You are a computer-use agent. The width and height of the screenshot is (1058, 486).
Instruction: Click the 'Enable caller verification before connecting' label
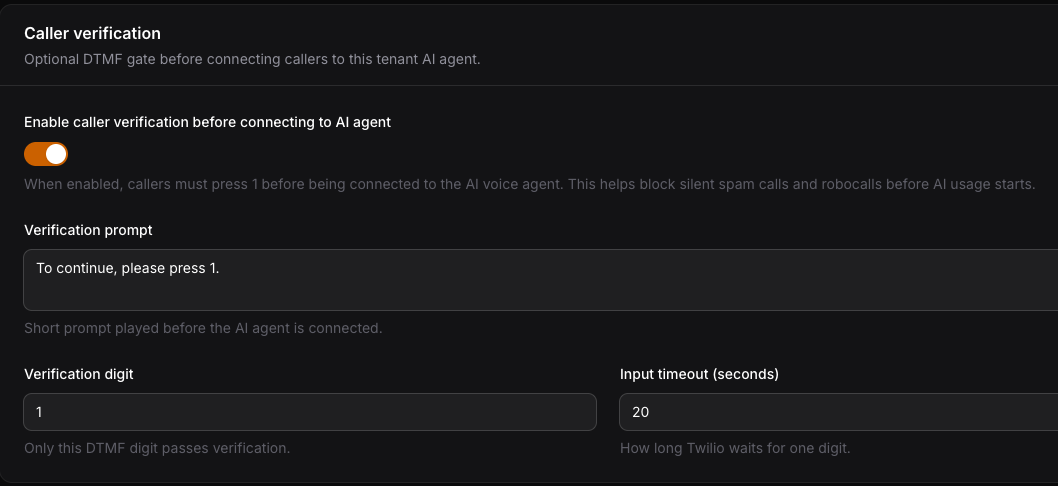207,122
